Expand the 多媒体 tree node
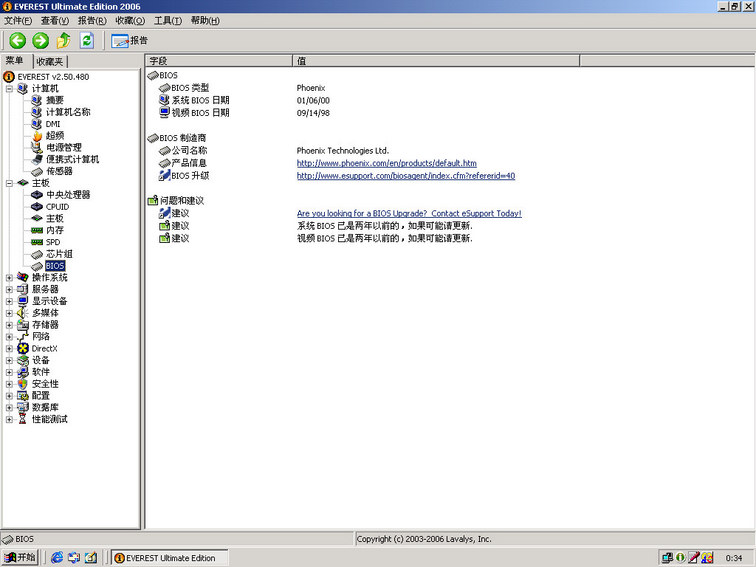This screenshot has height=567, width=756. [9, 313]
